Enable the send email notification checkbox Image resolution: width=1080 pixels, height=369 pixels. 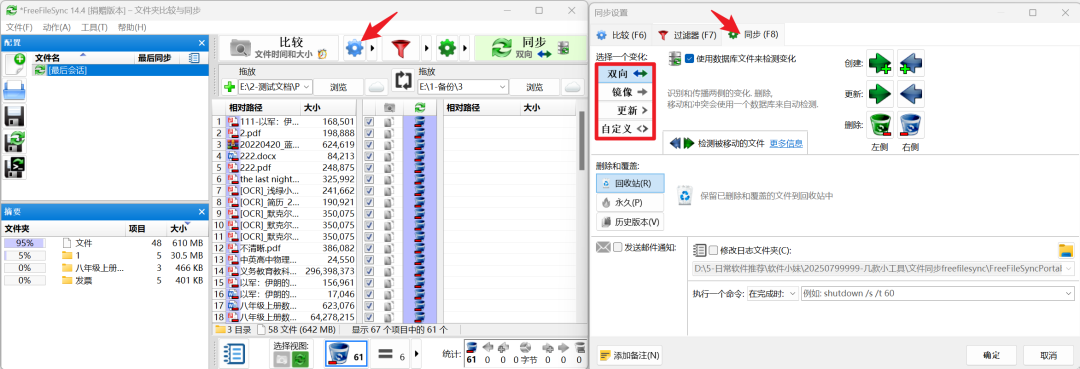click(x=618, y=247)
